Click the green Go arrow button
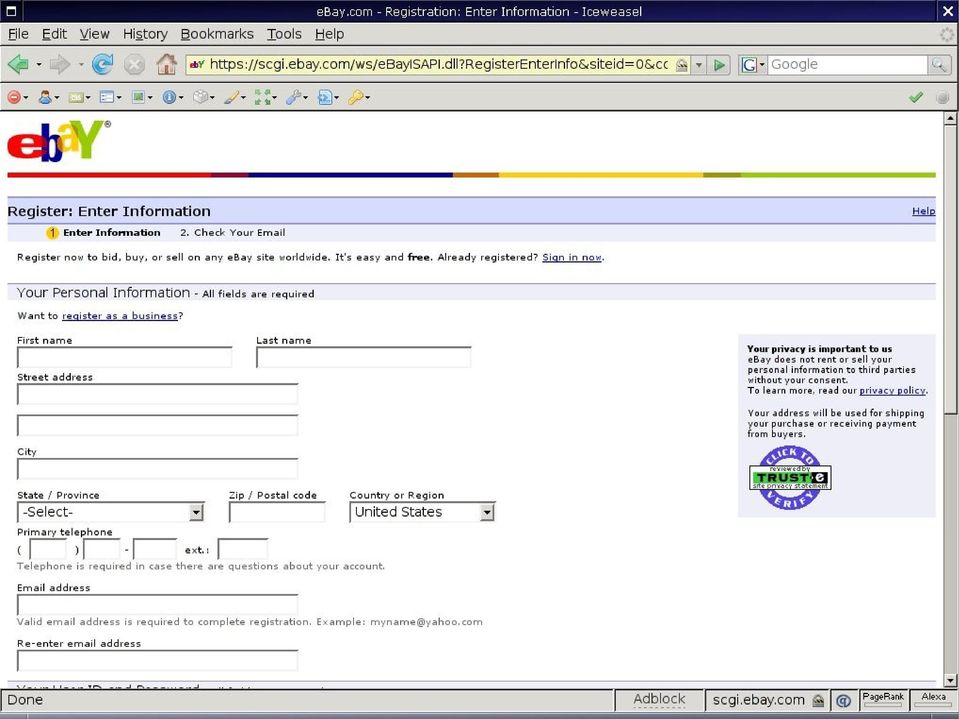Image resolution: width=959 pixels, height=719 pixels. [x=720, y=65]
